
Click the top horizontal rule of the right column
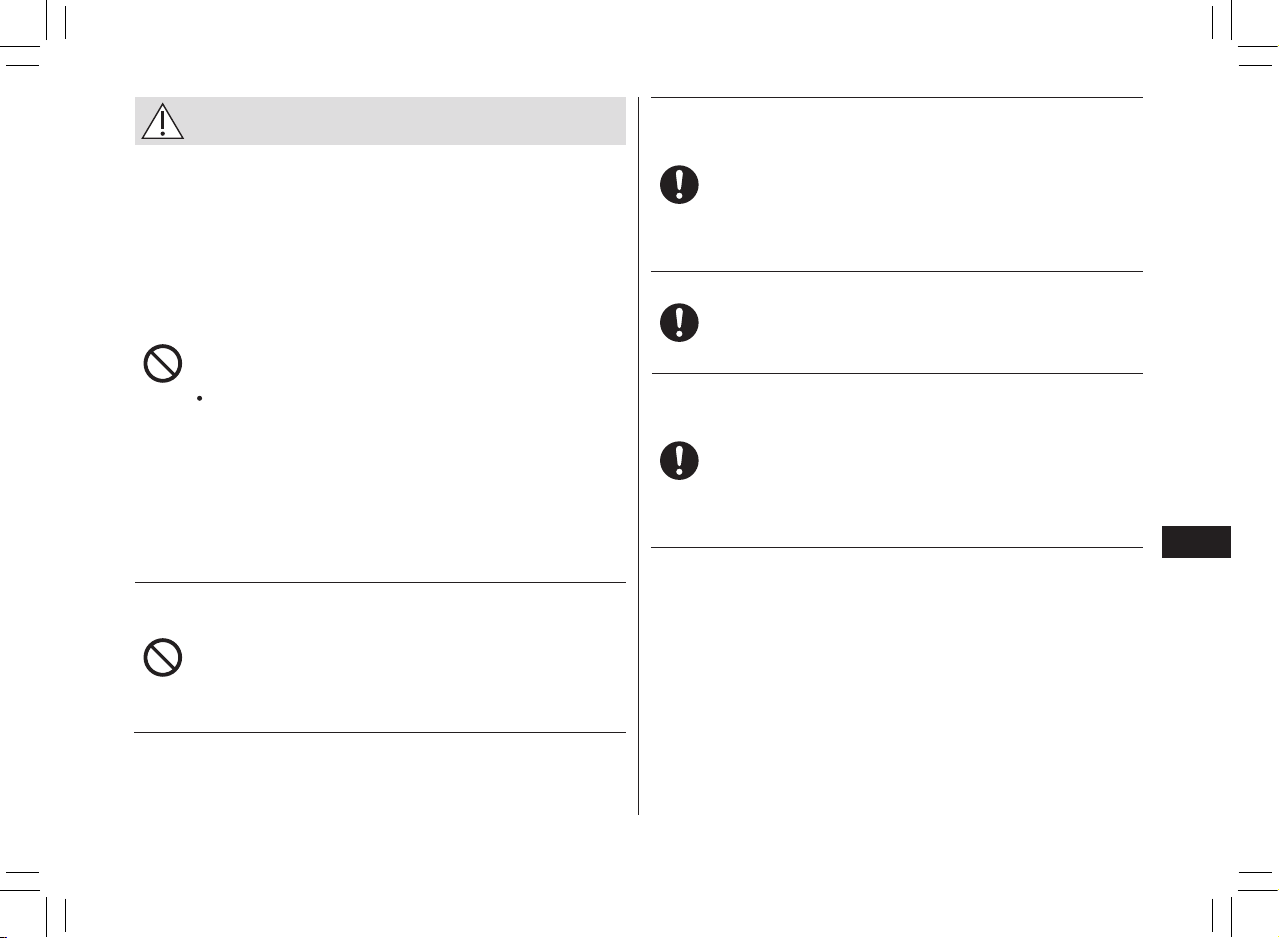(897, 97)
